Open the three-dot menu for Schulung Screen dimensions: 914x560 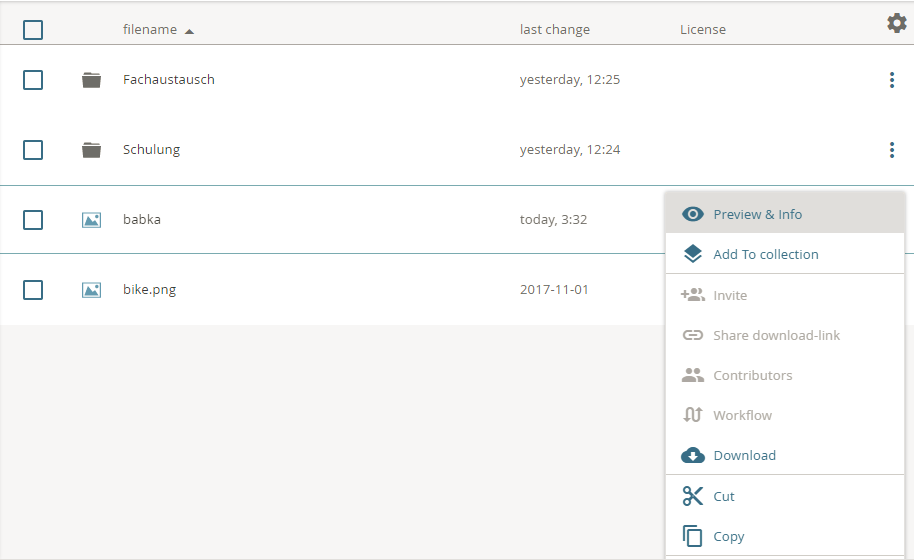coord(891,150)
